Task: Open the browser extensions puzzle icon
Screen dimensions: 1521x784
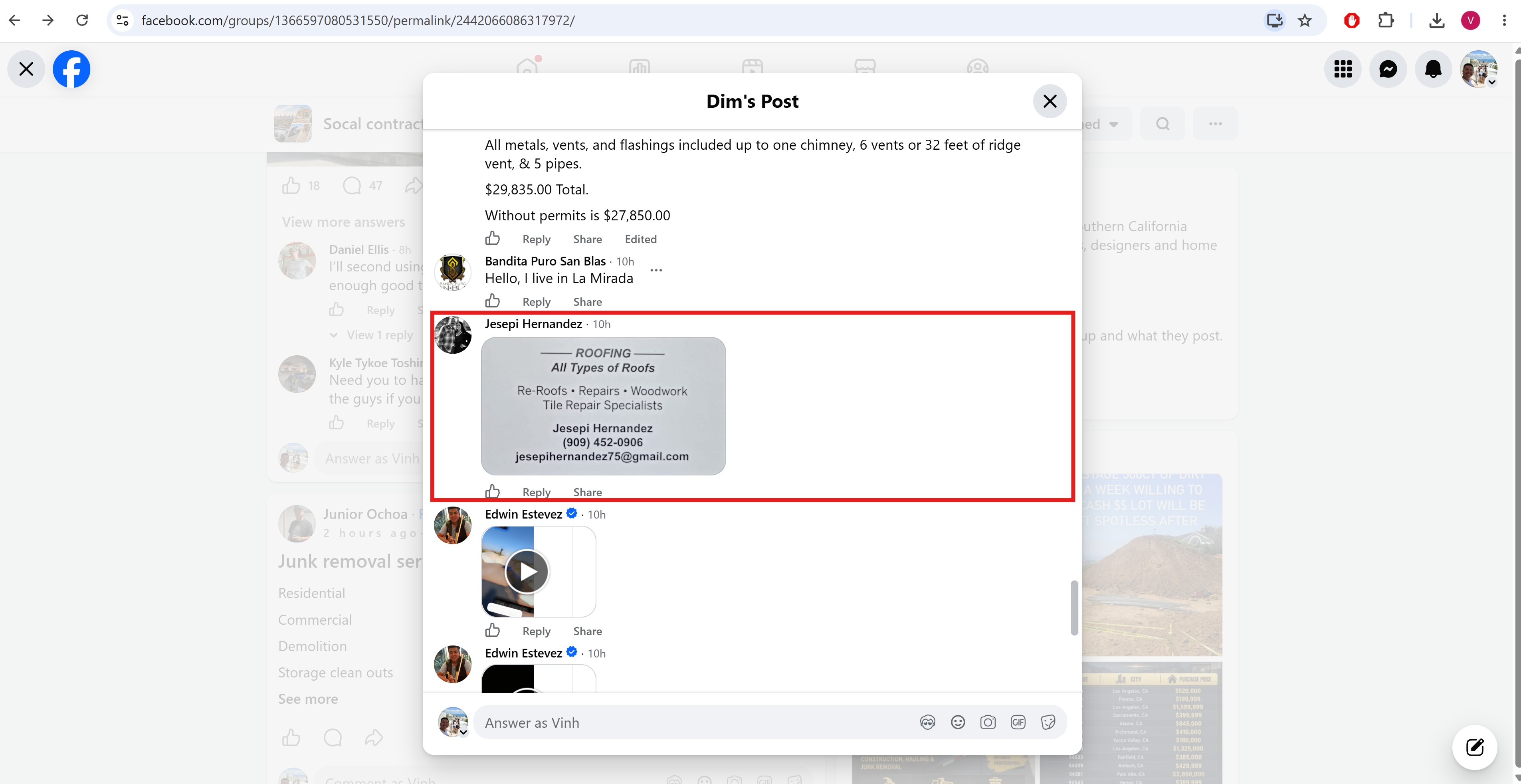Action: pos(1386,21)
